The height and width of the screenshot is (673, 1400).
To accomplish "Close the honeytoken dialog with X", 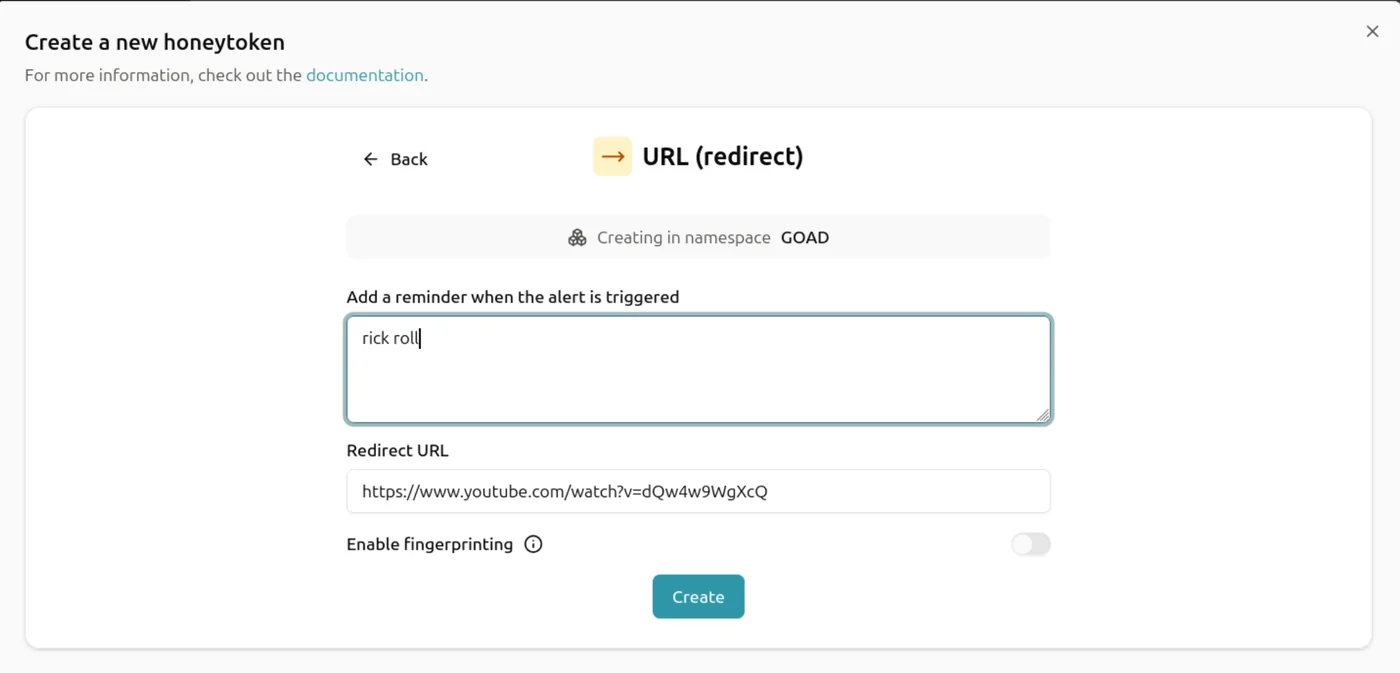I will 1372,32.
